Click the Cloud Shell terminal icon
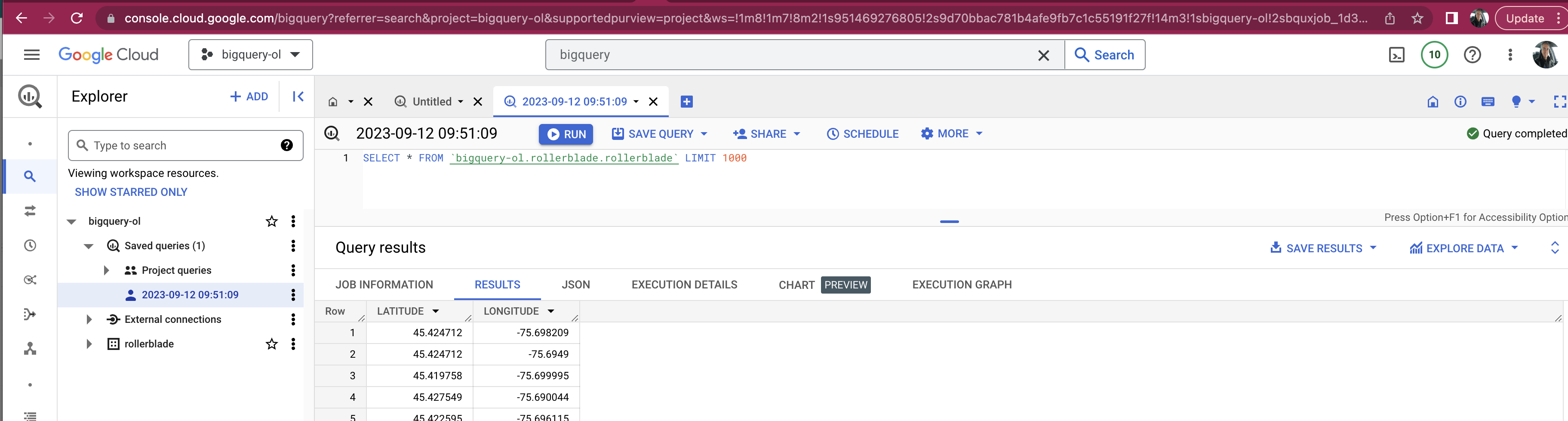The width and height of the screenshot is (1568, 421). [x=1397, y=54]
